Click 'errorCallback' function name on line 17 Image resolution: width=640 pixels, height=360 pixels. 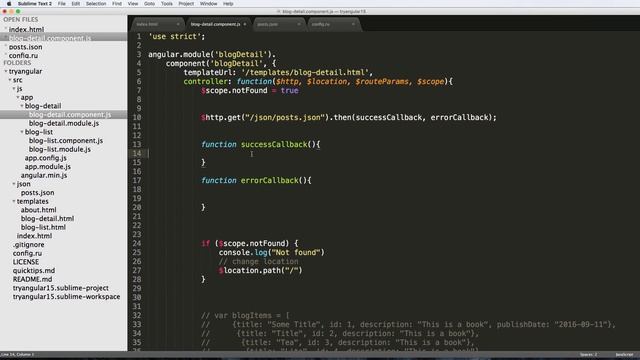[x=269, y=180]
